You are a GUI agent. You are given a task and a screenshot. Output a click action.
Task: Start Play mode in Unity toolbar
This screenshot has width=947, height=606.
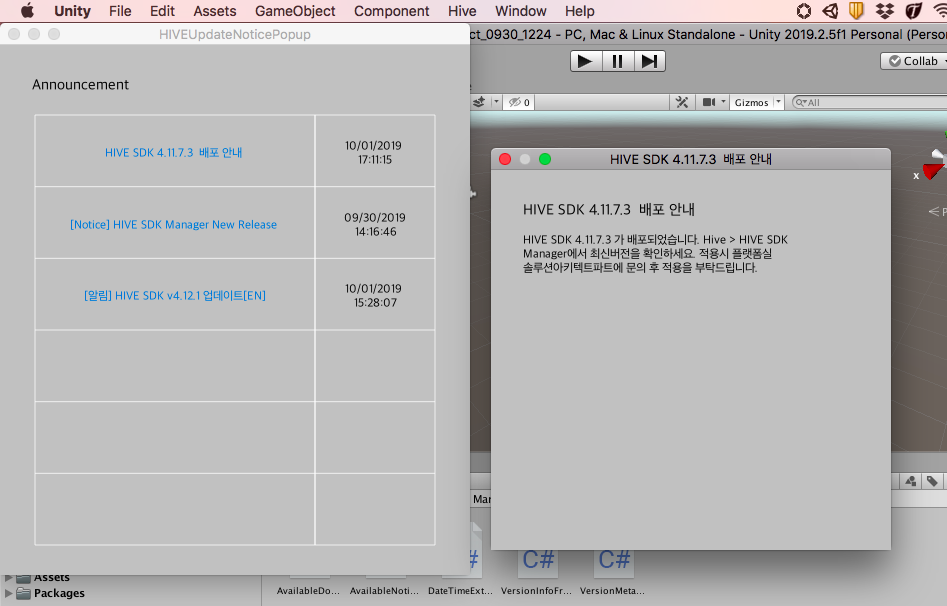[586, 62]
